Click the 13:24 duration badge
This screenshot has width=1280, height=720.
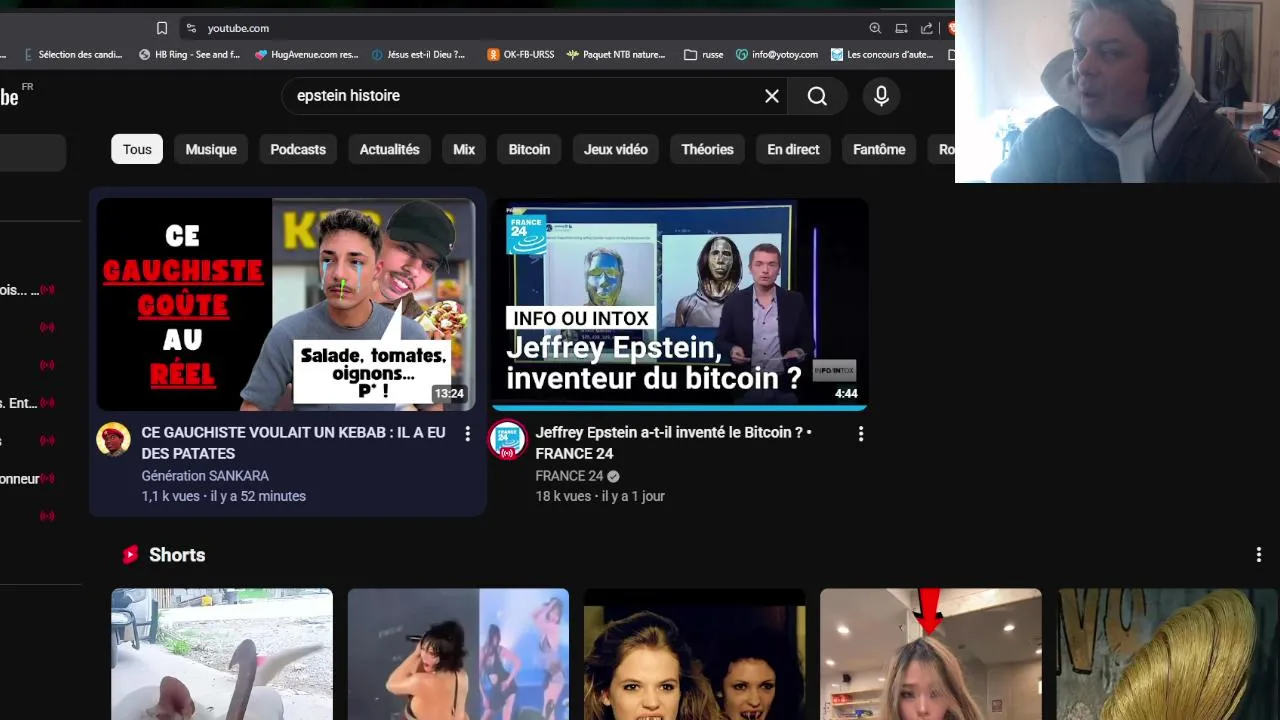pyautogui.click(x=449, y=394)
